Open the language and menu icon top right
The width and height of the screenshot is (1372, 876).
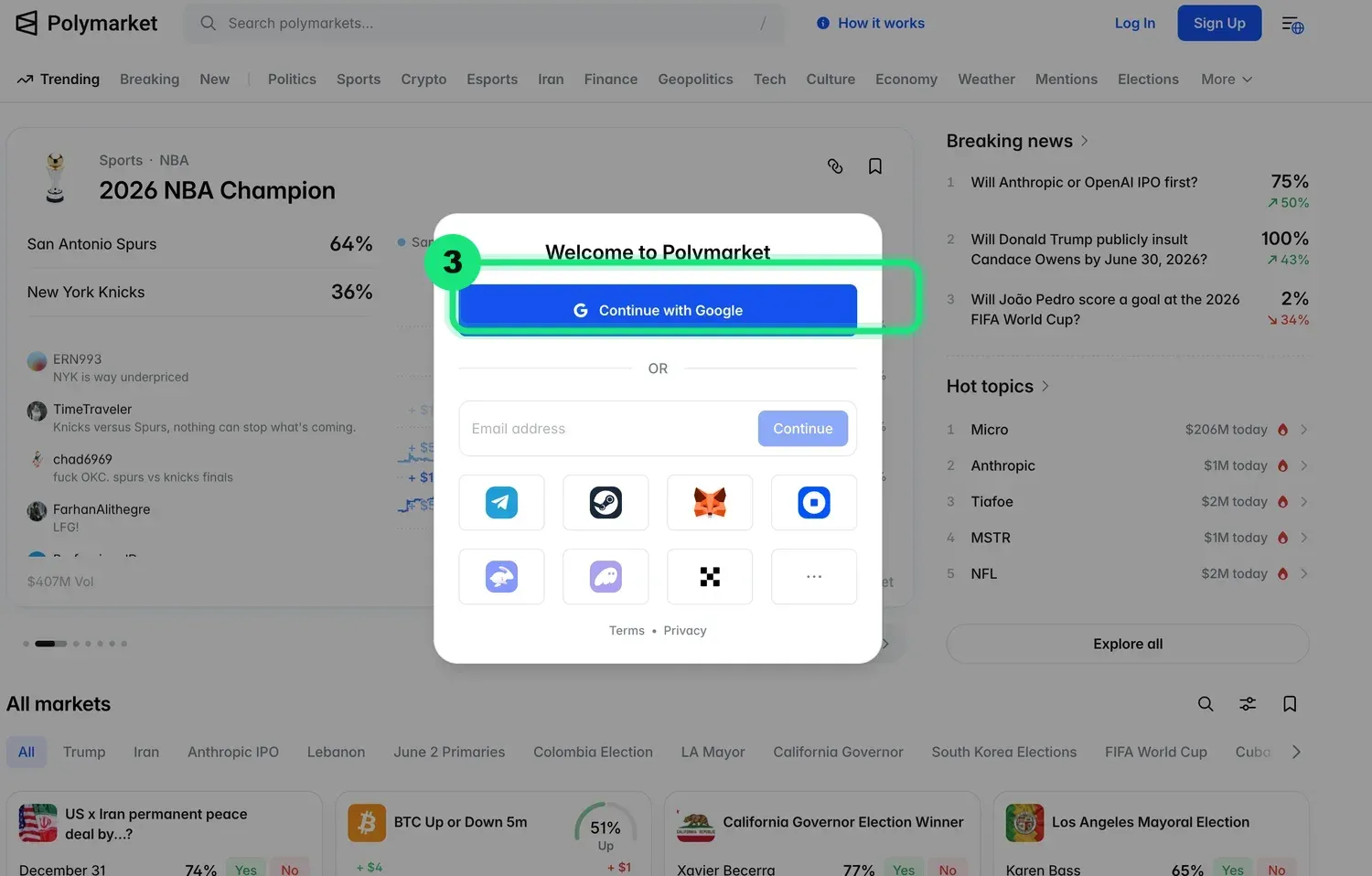click(1292, 24)
